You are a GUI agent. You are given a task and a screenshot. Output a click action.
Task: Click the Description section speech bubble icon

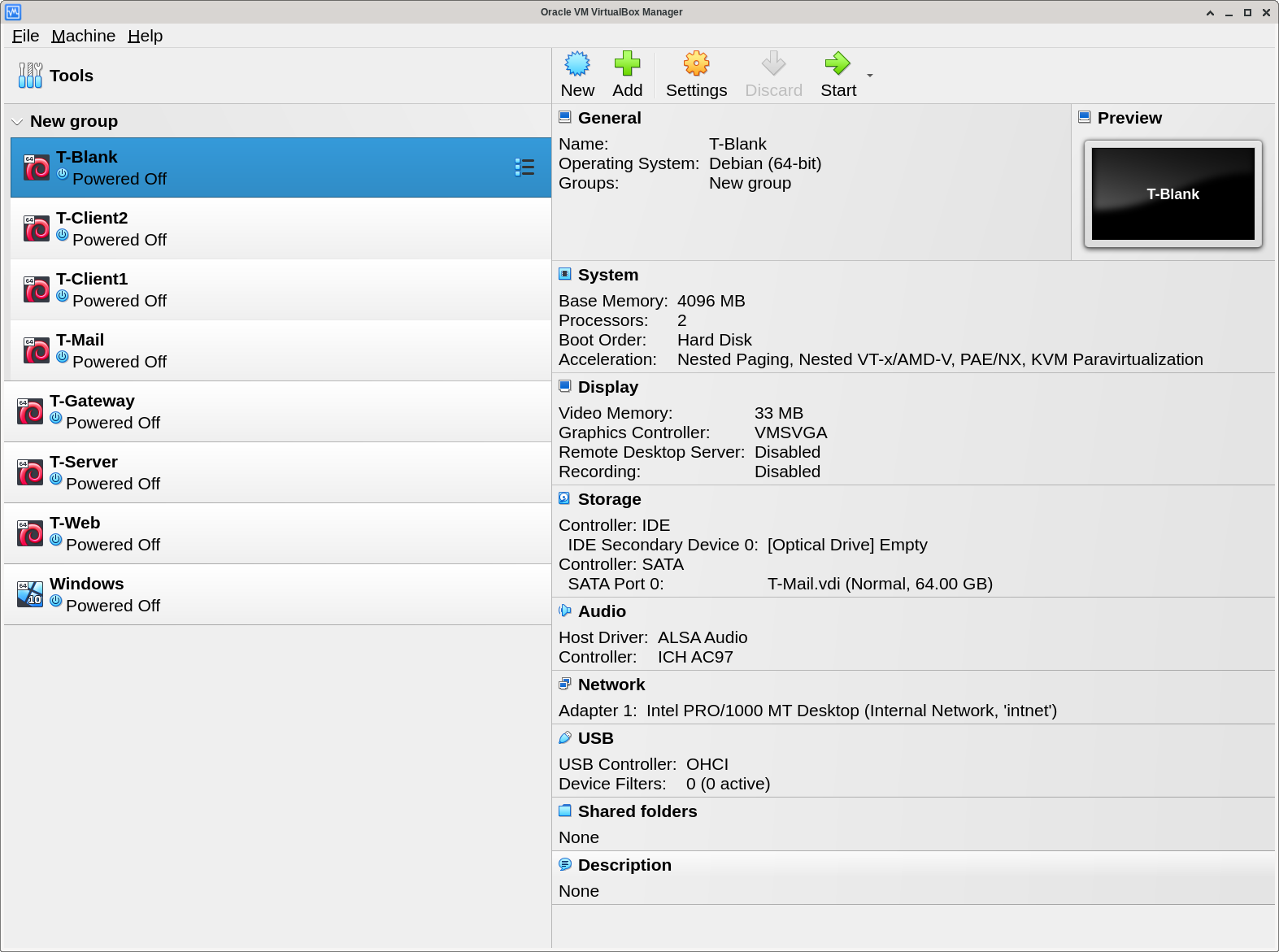tap(565, 865)
